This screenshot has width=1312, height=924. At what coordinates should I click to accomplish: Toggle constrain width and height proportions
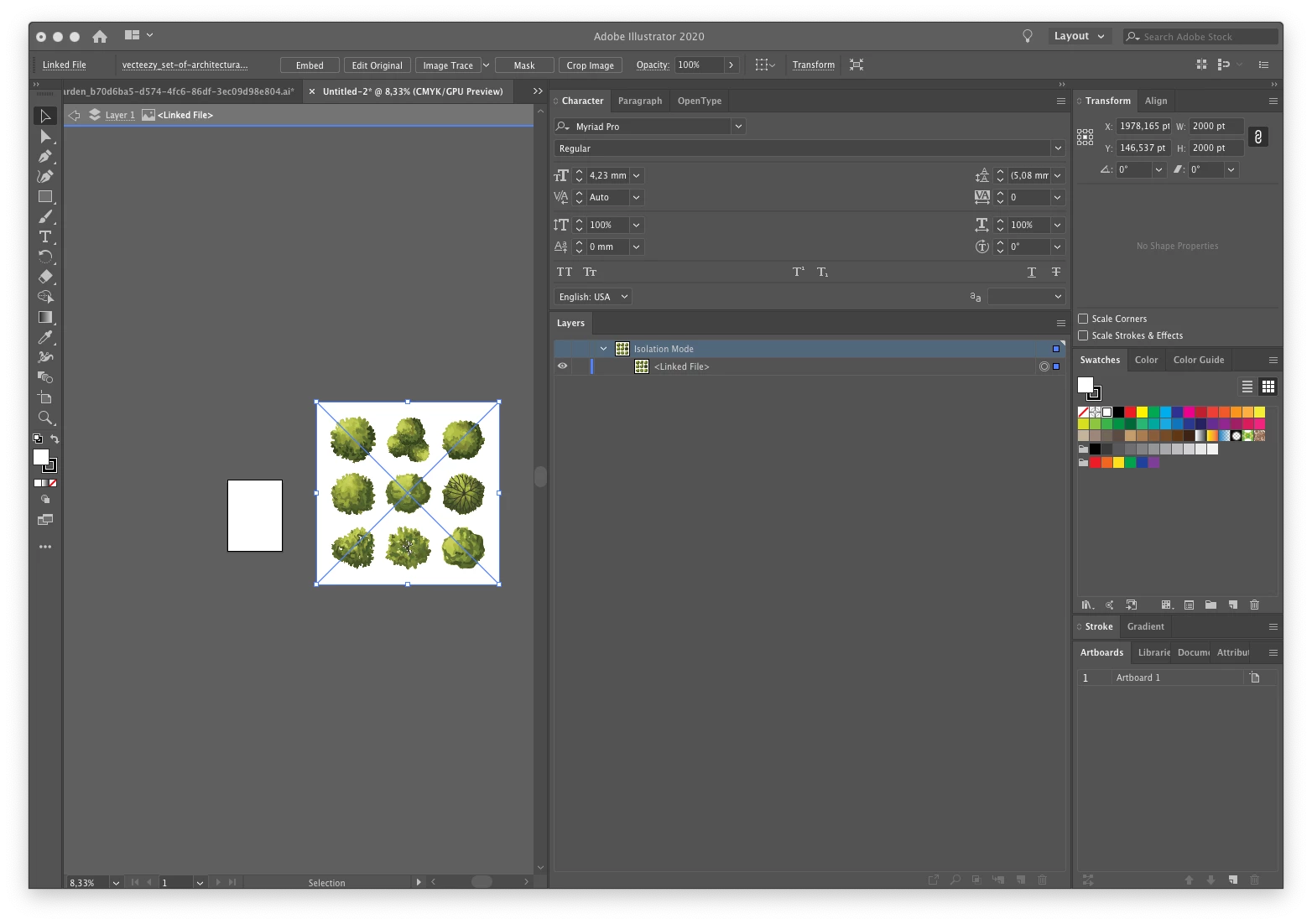tap(1258, 137)
